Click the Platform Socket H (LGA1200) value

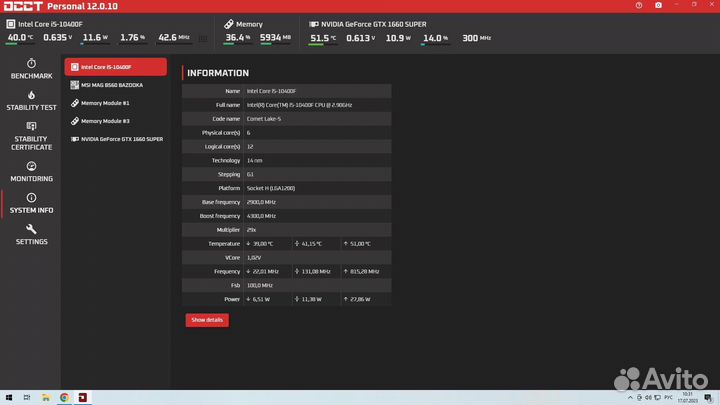pos(271,188)
